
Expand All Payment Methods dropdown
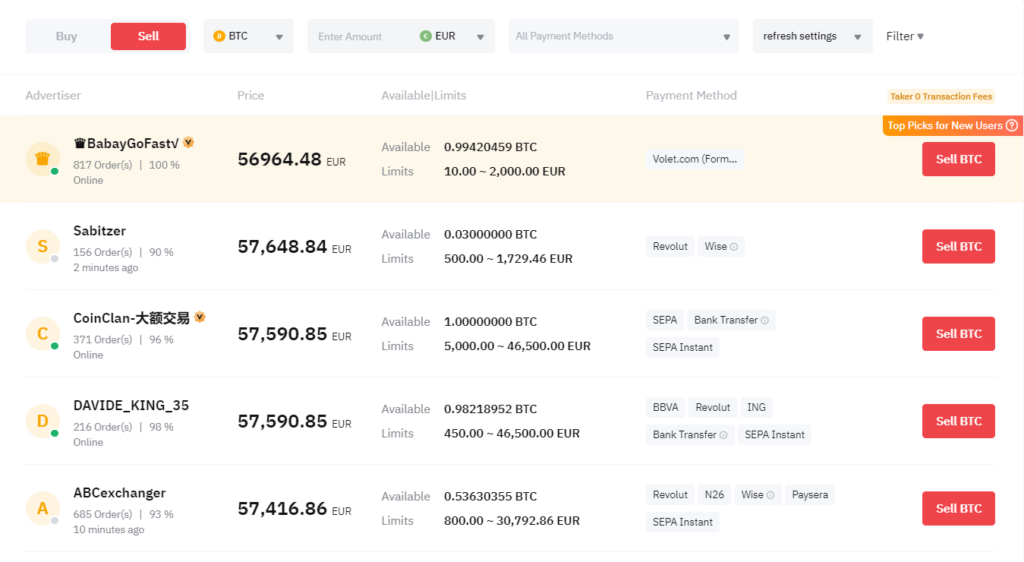click(624, 37)
